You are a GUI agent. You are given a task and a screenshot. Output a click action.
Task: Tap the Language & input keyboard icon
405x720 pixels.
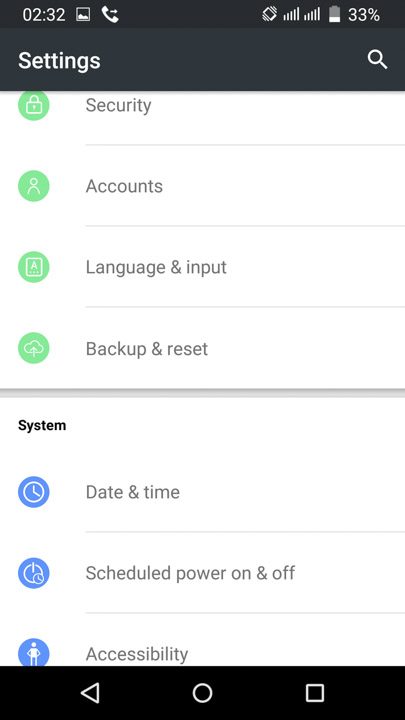(x=34, y=267)
